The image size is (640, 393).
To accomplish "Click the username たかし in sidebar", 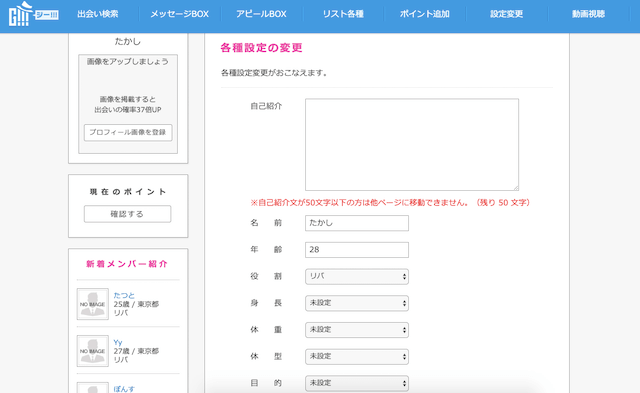I will [x=128, y=41].
